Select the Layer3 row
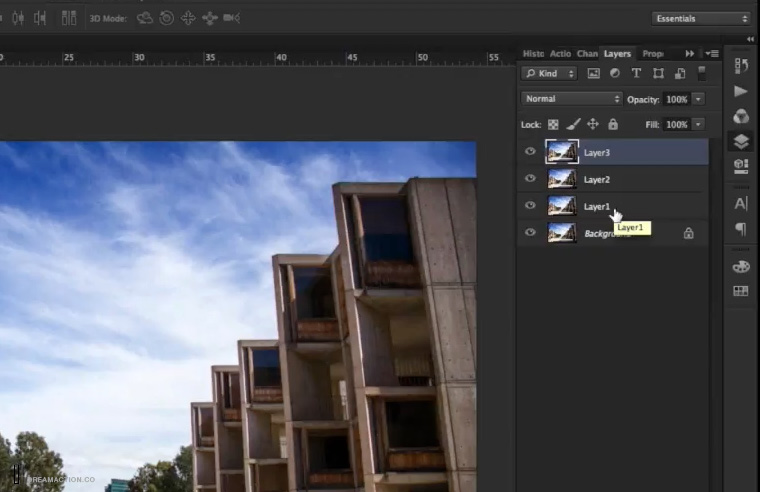760x492 pixels. point(614,152)
